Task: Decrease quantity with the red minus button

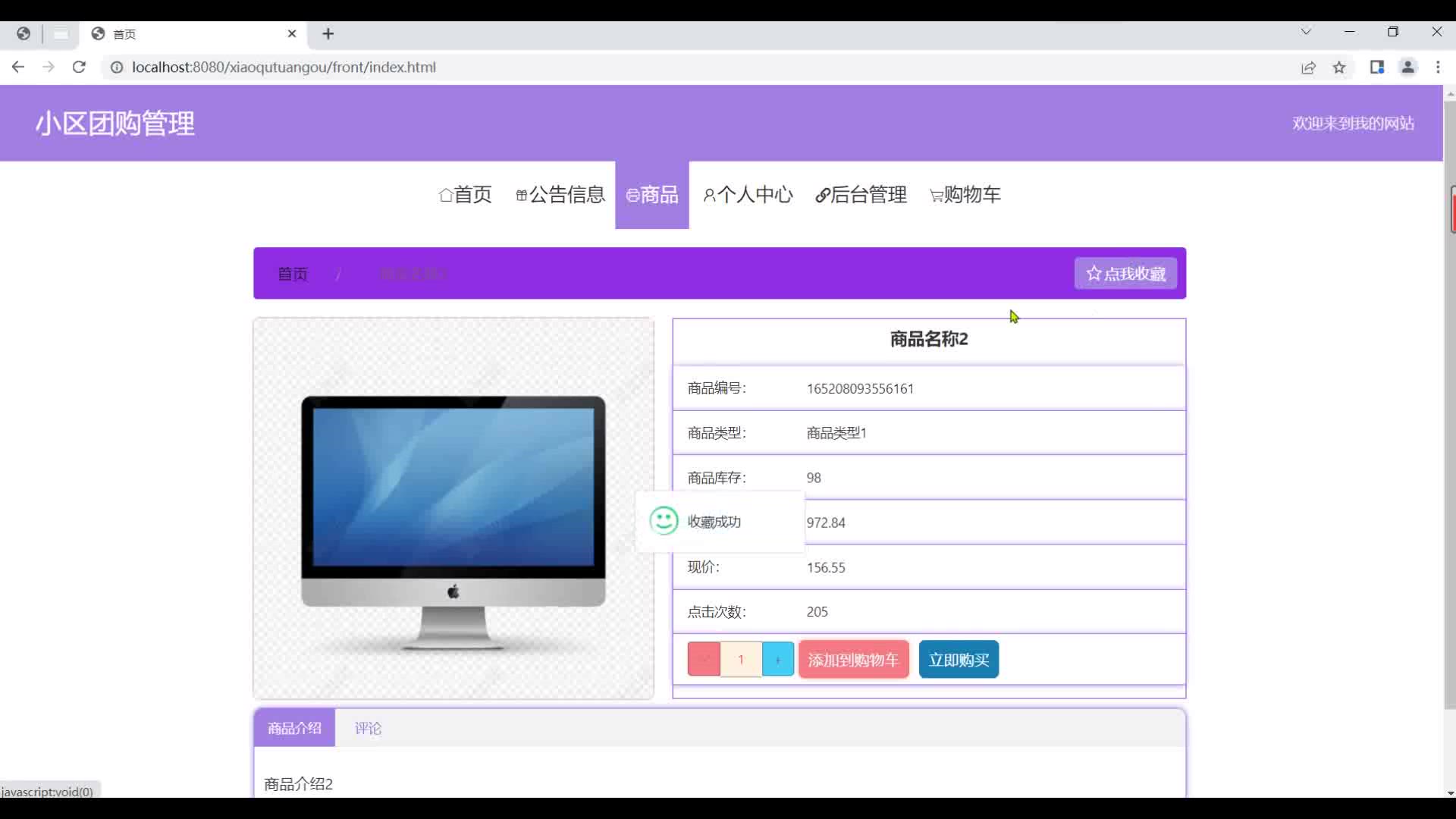Action: tap(704, 659)
